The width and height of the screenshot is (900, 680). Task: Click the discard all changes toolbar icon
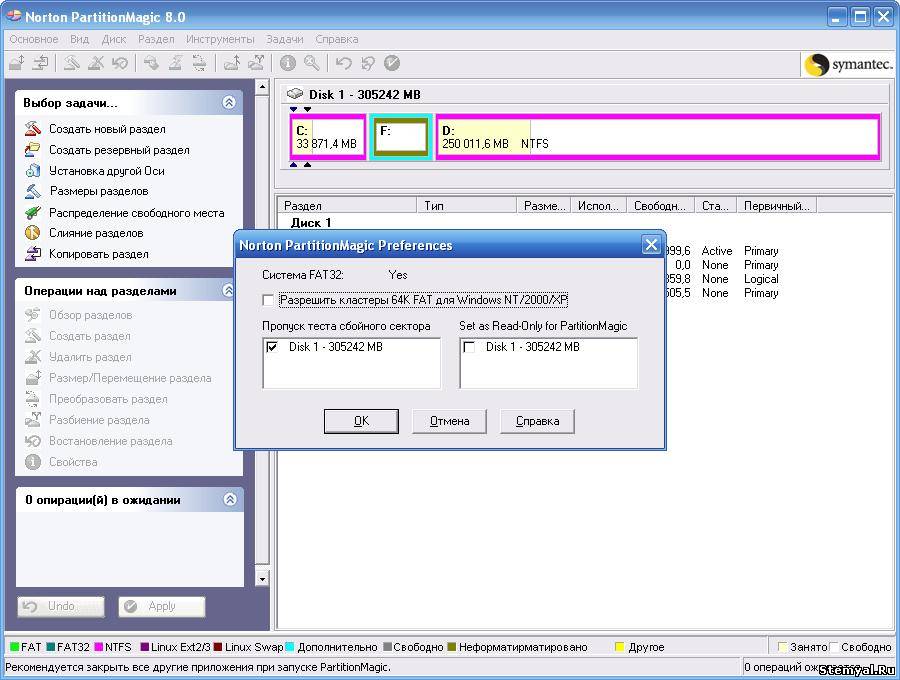point(367,63)
